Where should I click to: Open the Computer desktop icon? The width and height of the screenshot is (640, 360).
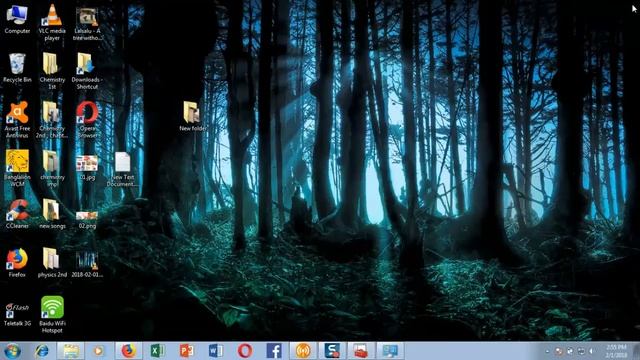tap(17, 20)
